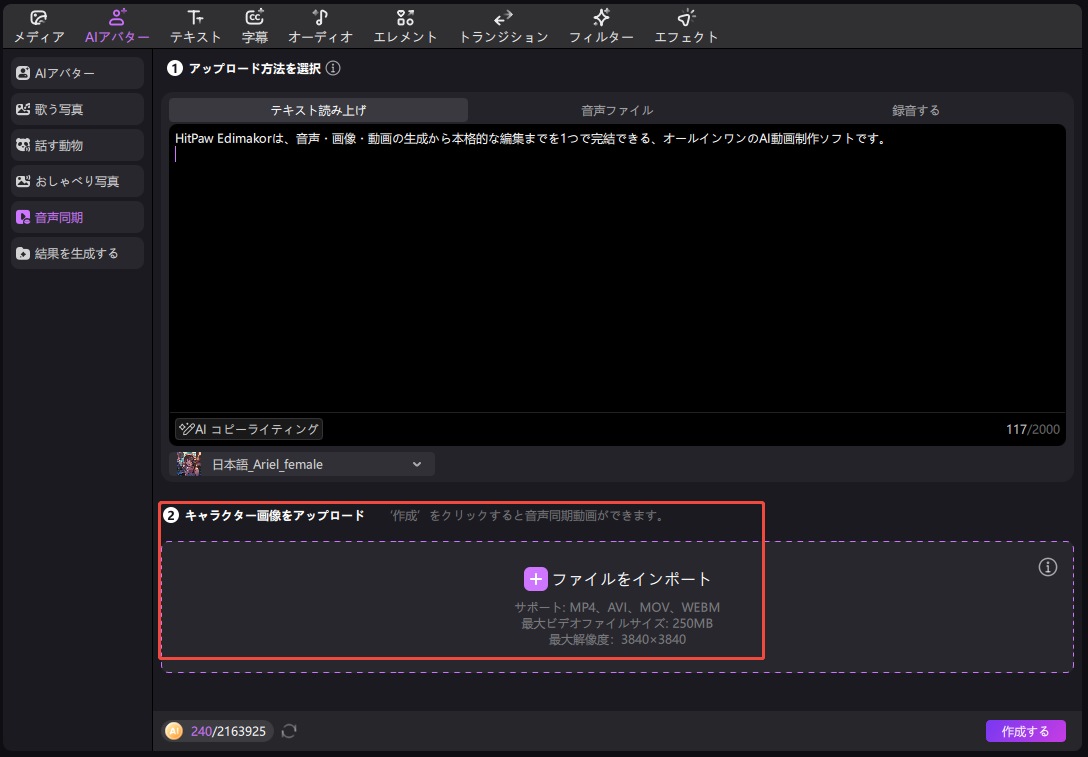Open the フィルター tab

point(601,26)
